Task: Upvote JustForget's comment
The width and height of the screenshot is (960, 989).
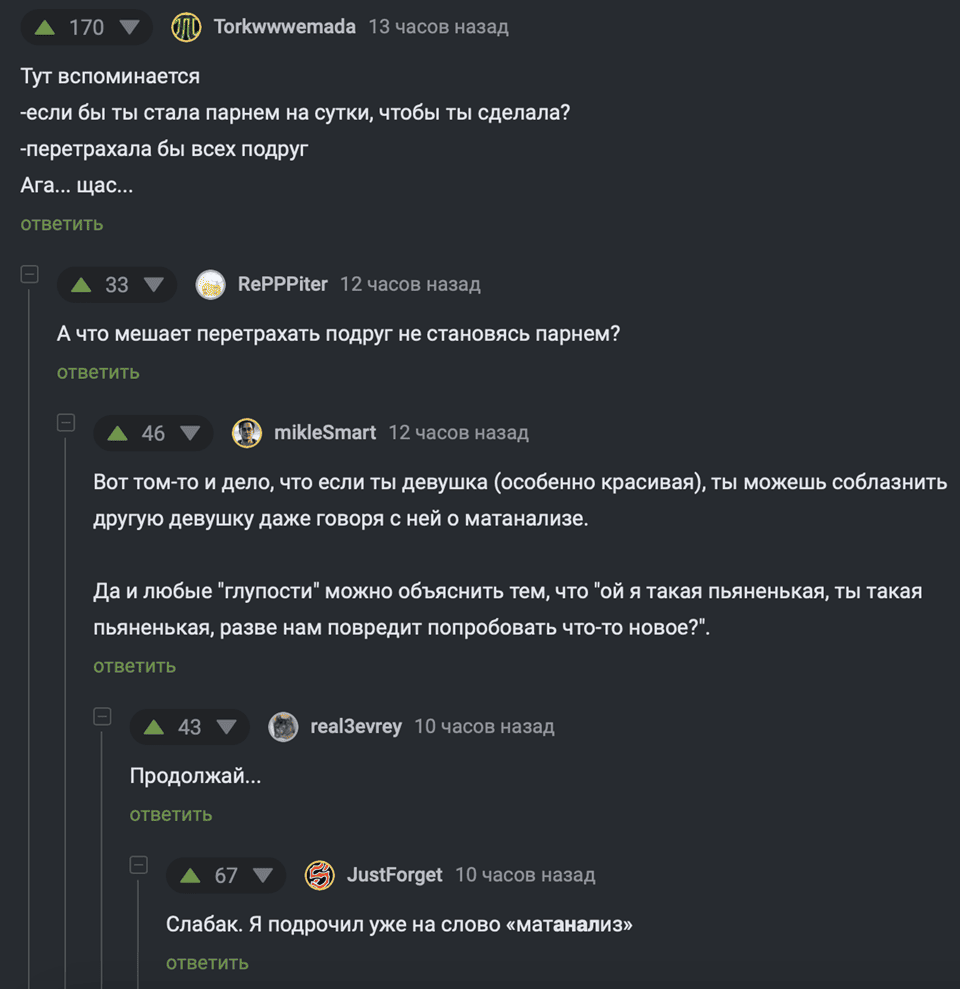Action: pos(190,874)
